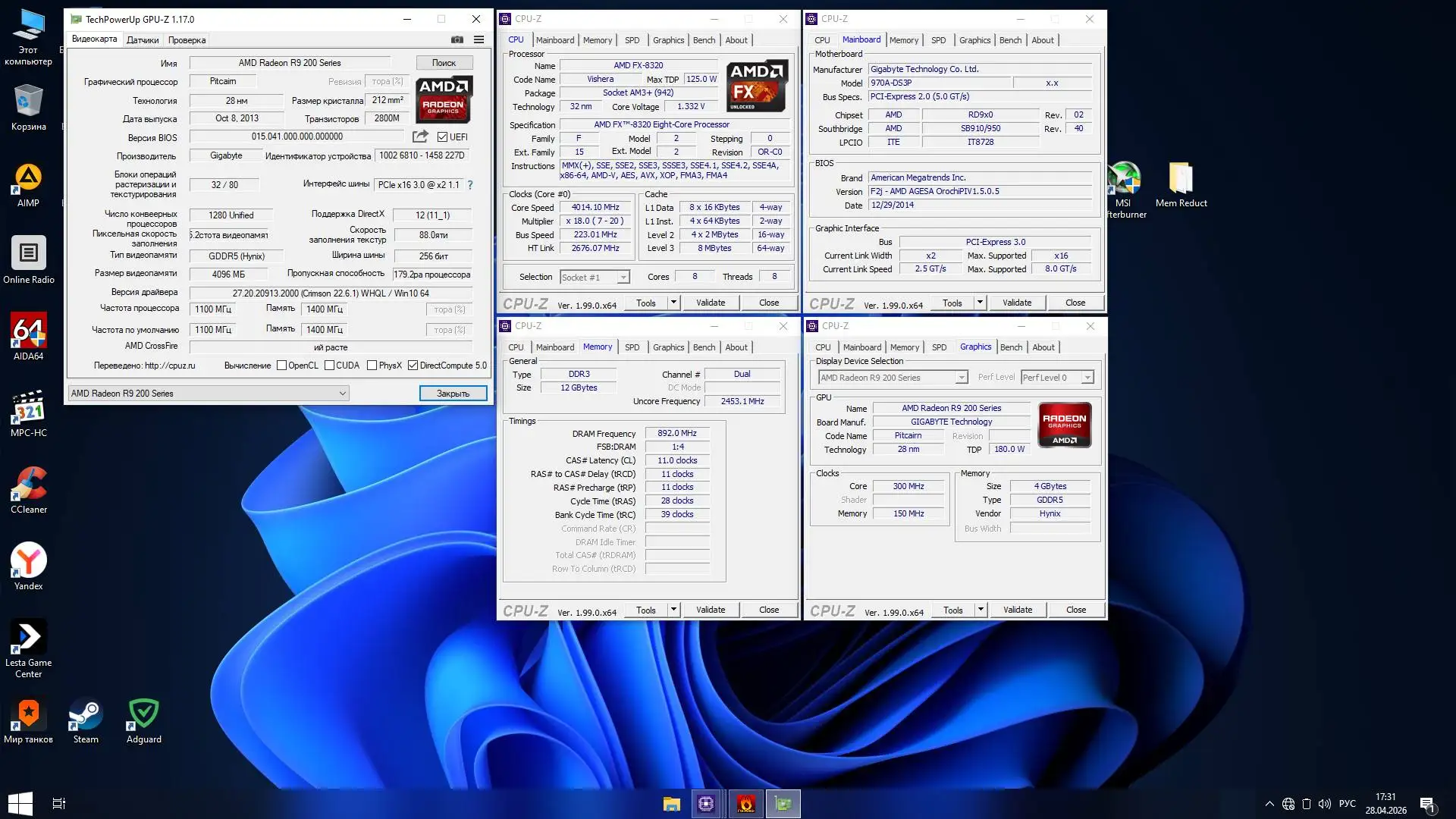Open the GPU-Z hamburger menu

[x=479, y=39]
